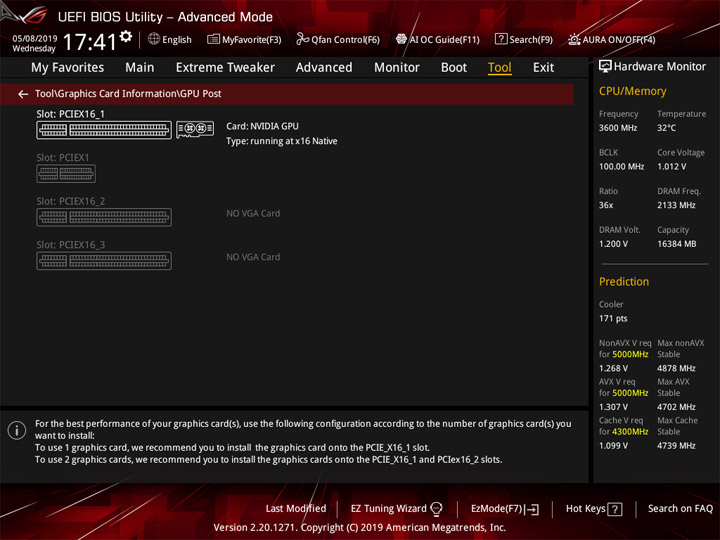720x540 pixels.
Task: Open Qfan Control fan icon
Action: (302, 39)
